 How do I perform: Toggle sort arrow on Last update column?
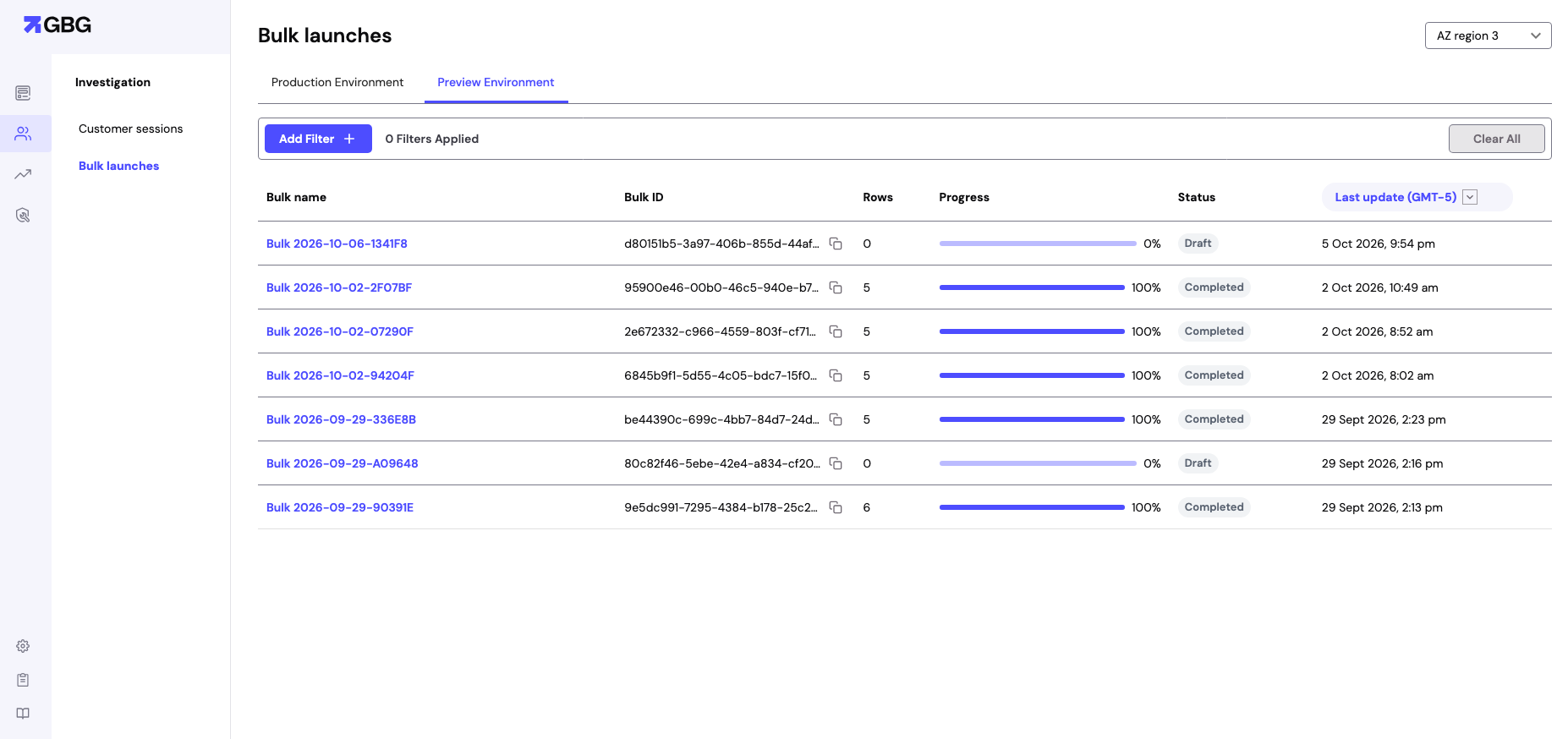1470,197
